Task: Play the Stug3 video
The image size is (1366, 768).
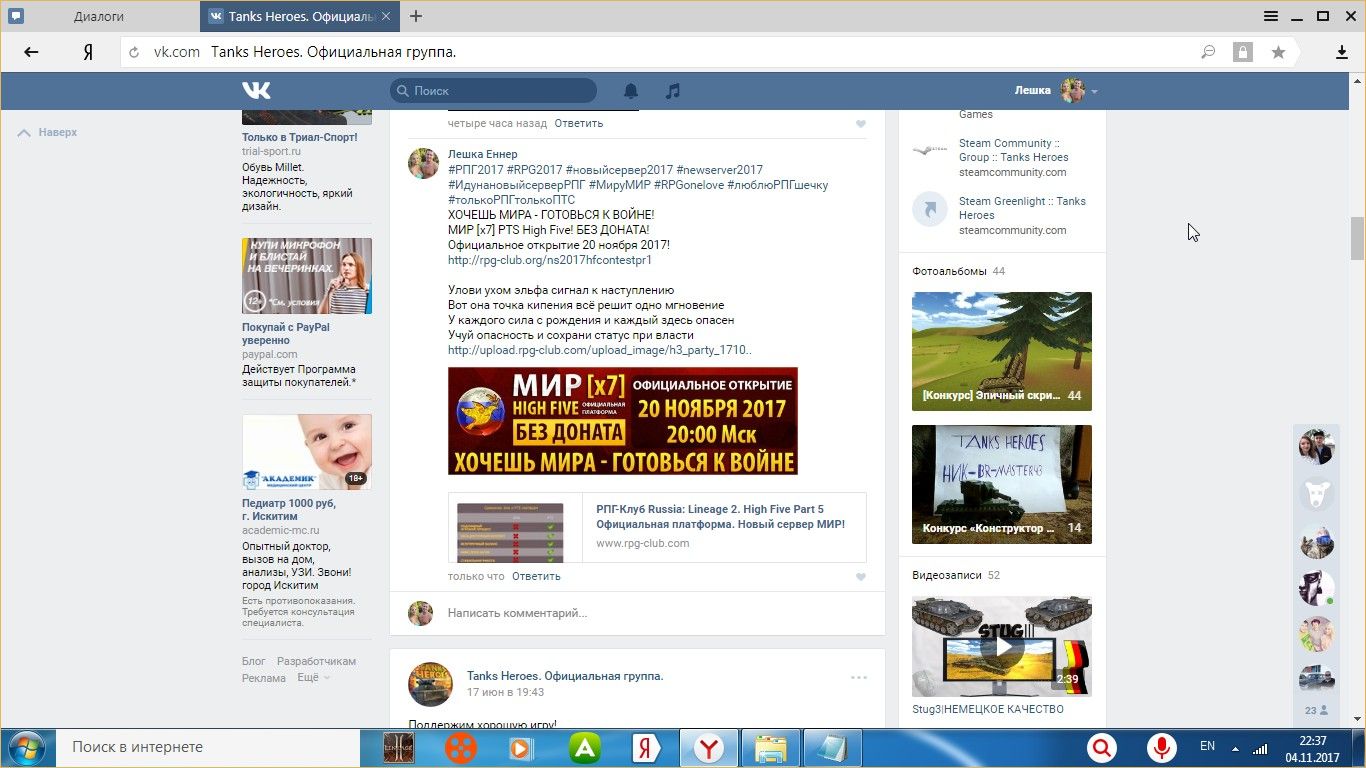Action: tap(1002, 646)
